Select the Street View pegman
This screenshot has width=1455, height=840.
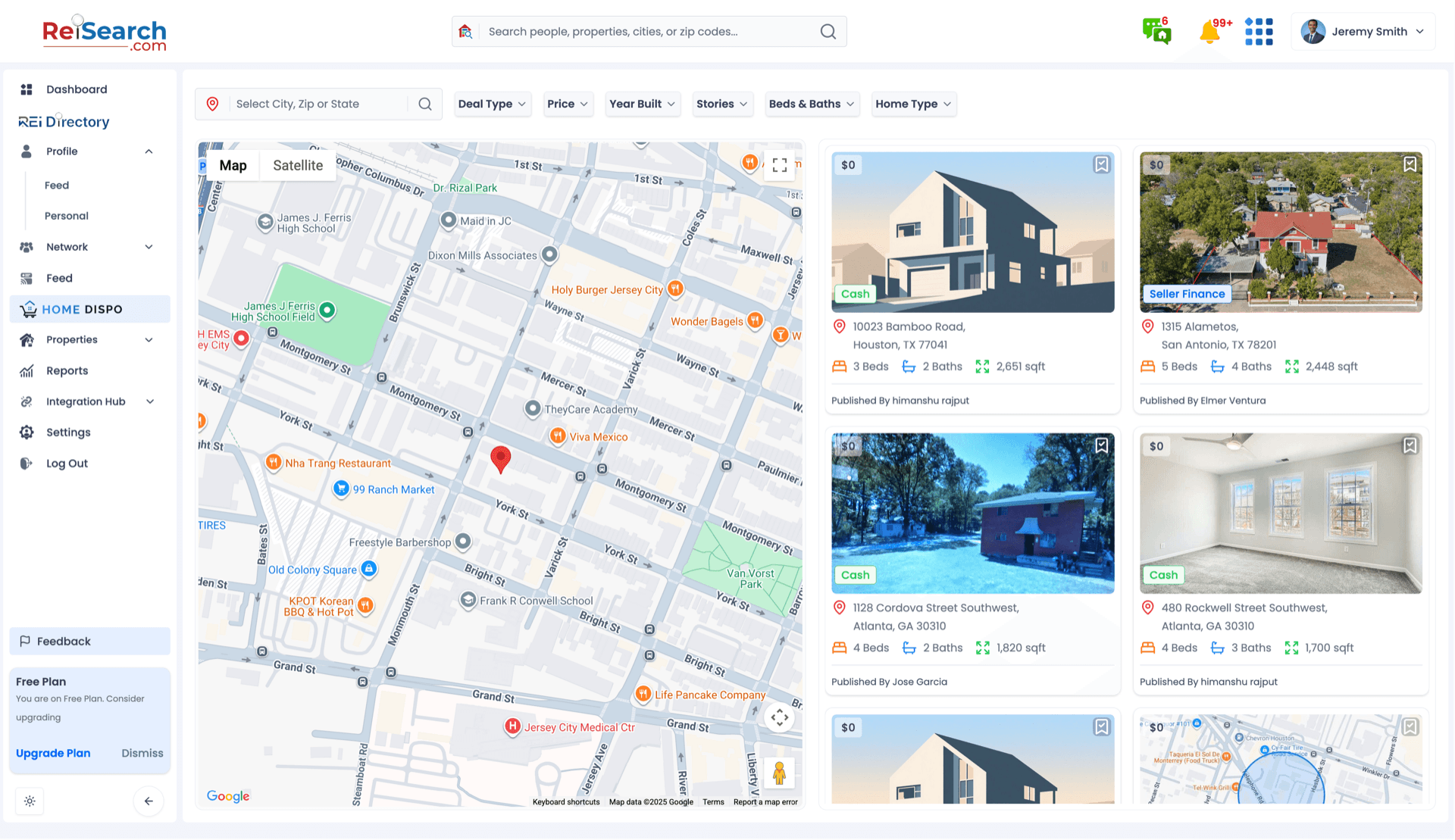[779, 773]
